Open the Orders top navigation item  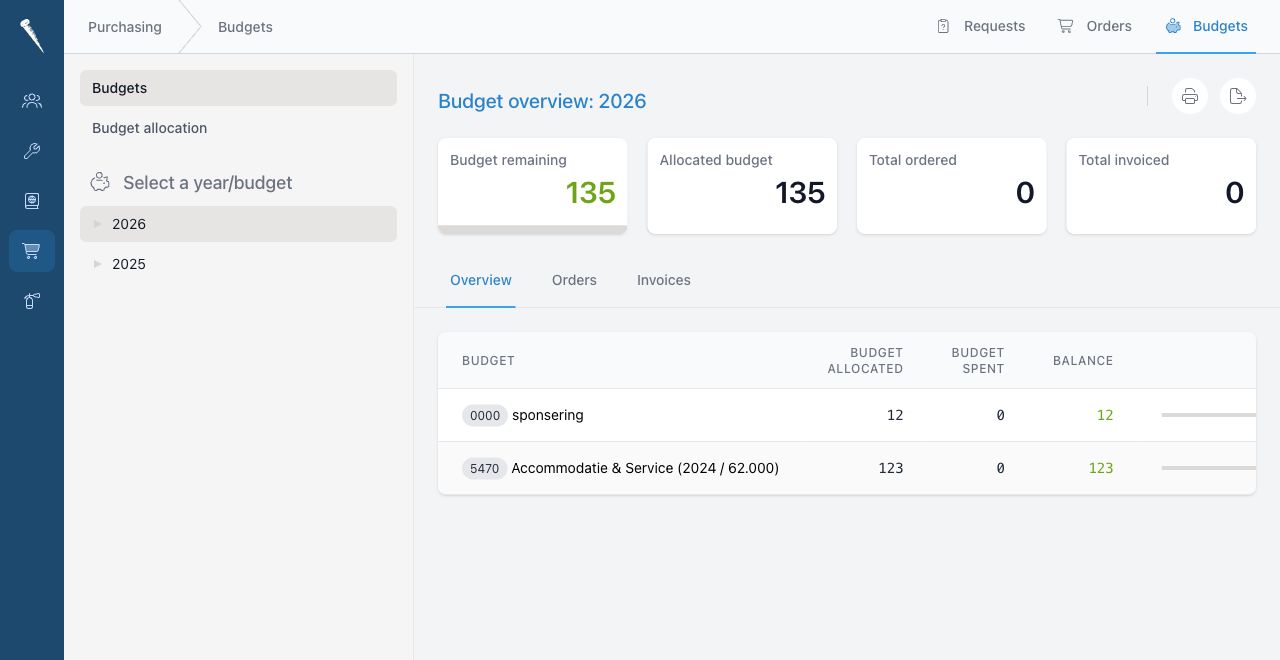point(1095,27)
